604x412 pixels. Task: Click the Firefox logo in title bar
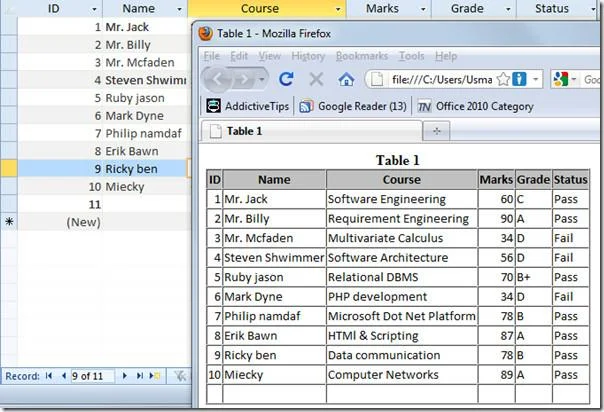205,34
